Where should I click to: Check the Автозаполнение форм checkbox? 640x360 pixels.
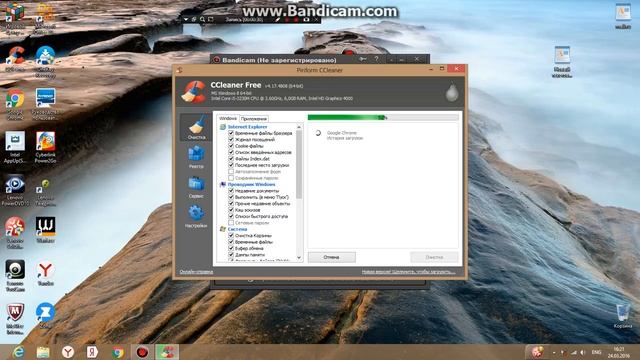[x=231, y=171]
